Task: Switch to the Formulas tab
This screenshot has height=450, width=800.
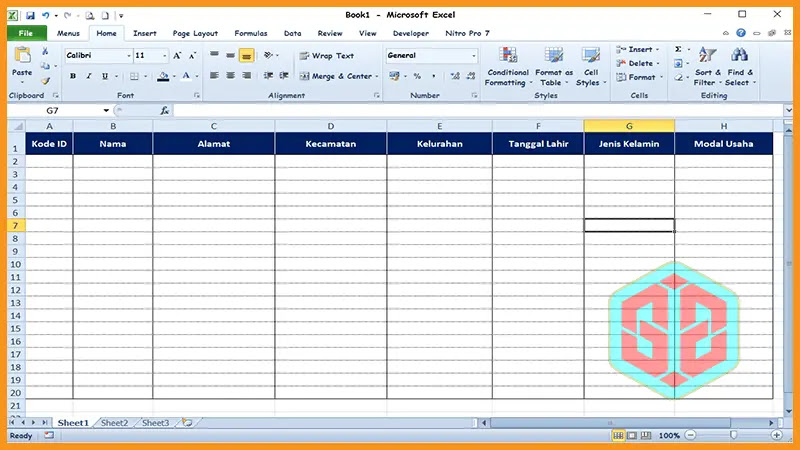Action: 251,33
